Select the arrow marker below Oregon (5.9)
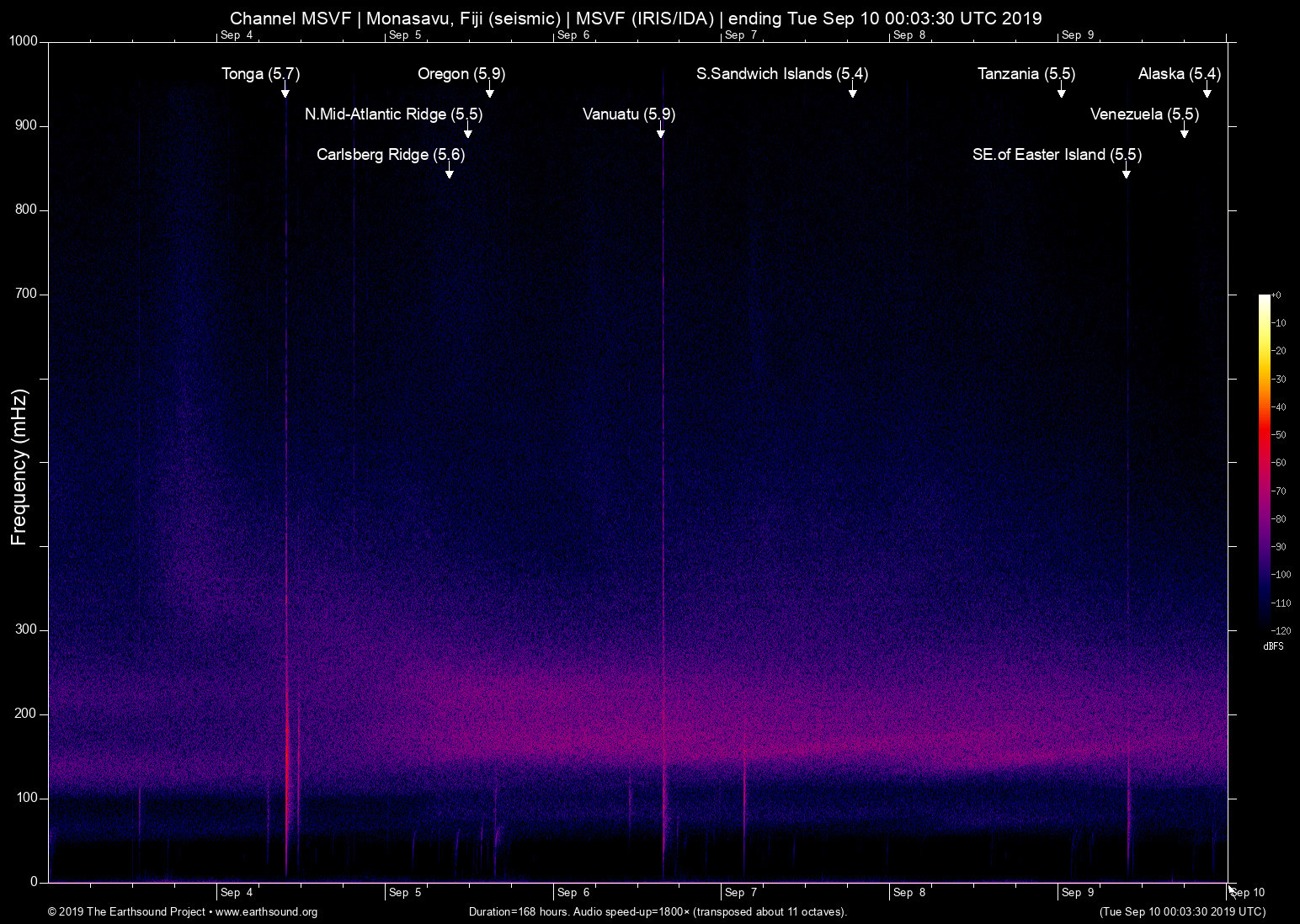This screenshot has height=924, width=1300. tap(490, 91)
